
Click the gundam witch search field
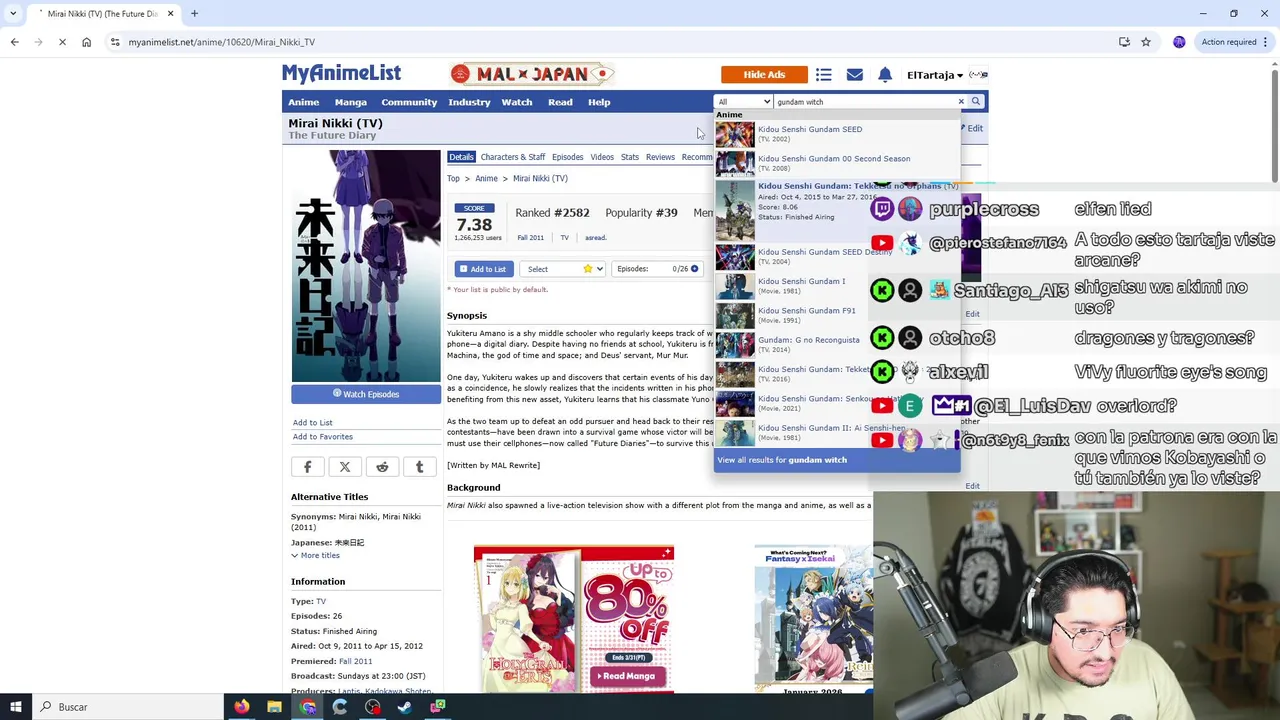tap(864, 101)
